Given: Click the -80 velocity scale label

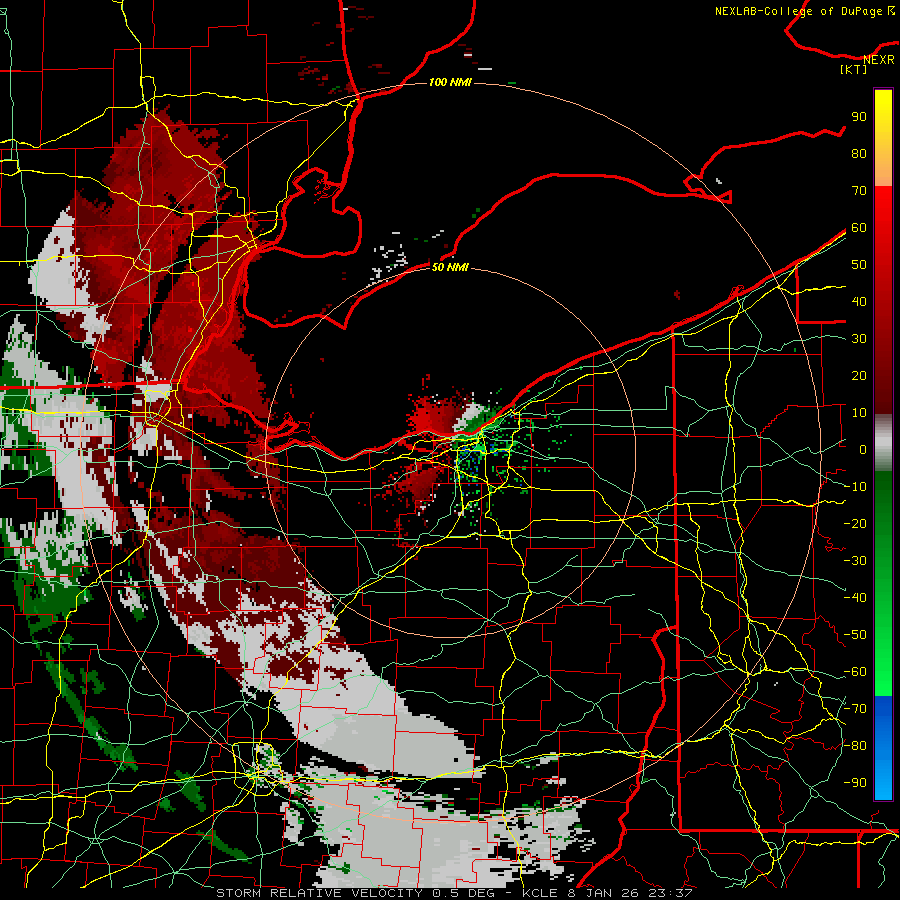Looking at the screenshot, I should click(855, 746).
